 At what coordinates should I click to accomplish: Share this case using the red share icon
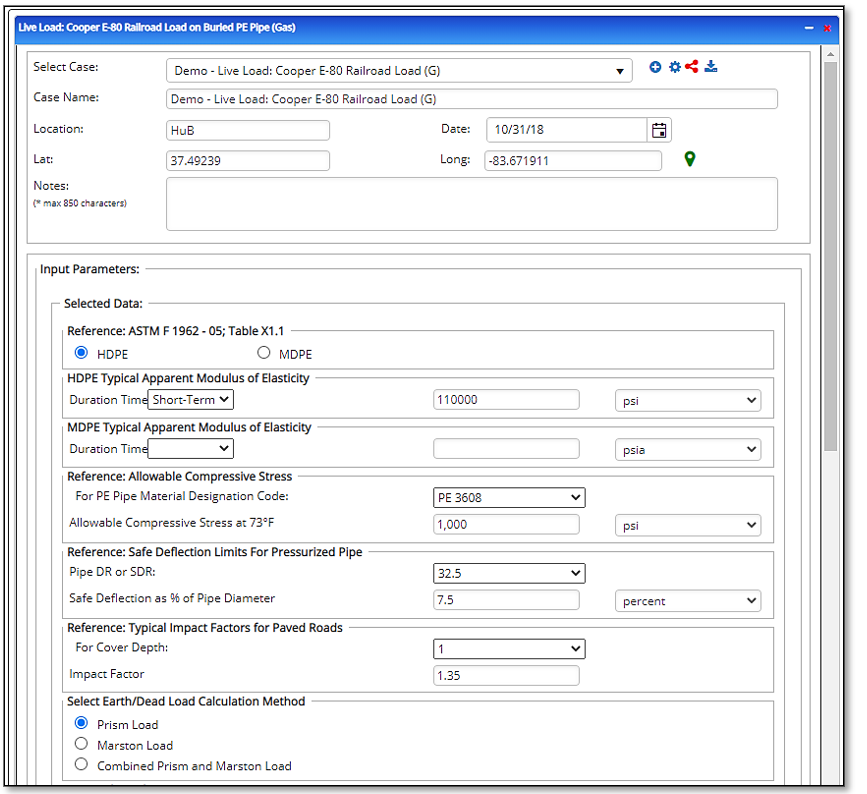691,66
